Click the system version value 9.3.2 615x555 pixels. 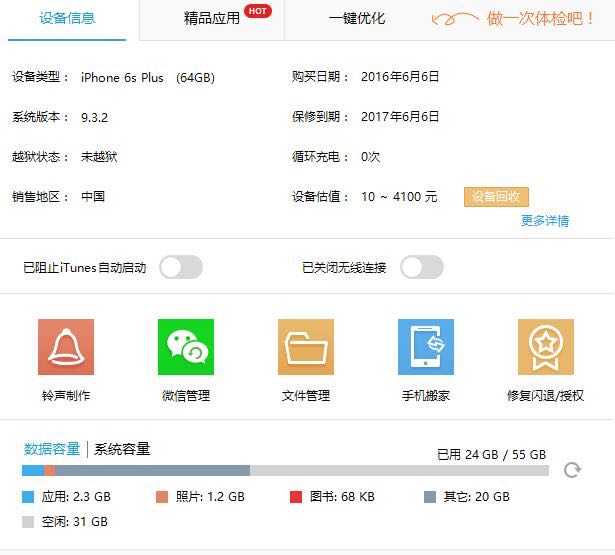click(x=94, y=118)
